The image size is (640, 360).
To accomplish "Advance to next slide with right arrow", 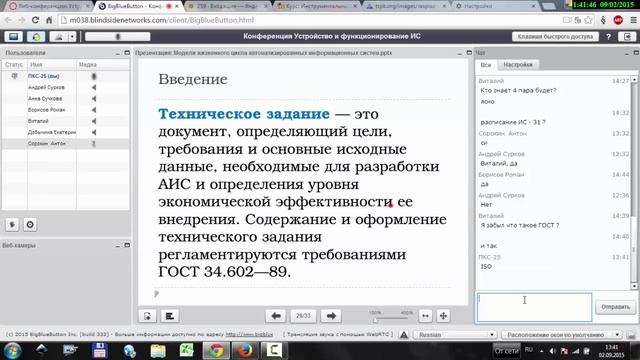I will click(331, 316).
